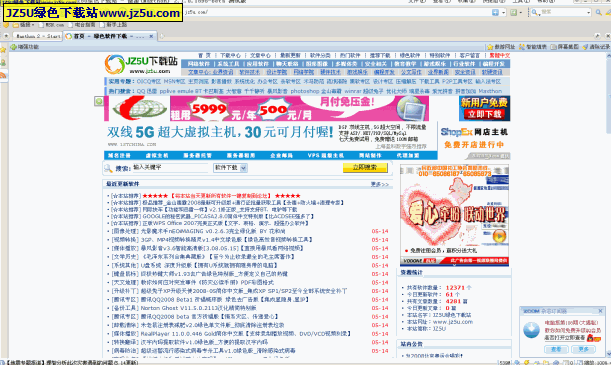
Task: Click in the 输入关键字 search field
Action: coord(170,168)
